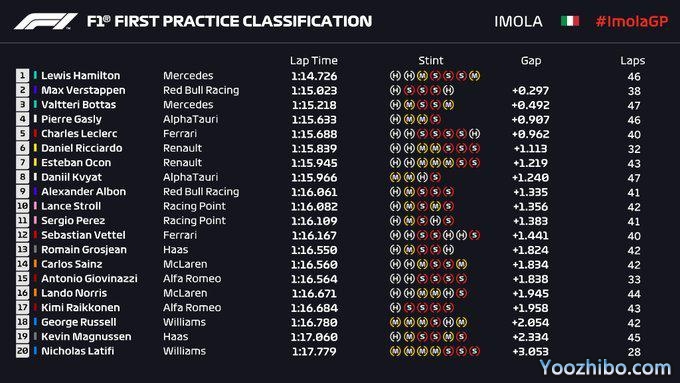
Task: Click Raikkonen's hard tyre stint icon
Action: tap(395, 308)
